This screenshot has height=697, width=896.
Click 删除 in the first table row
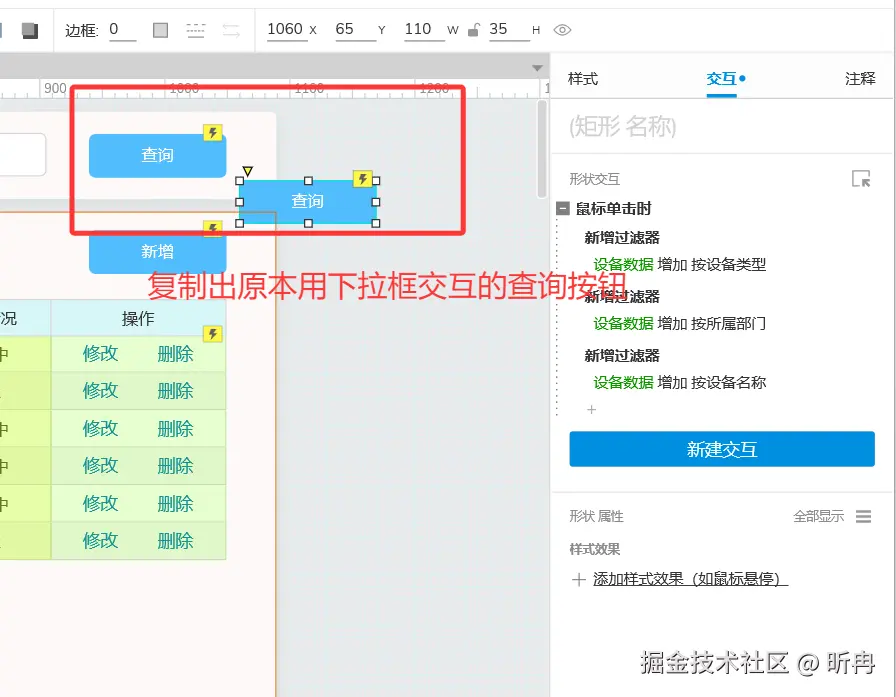175,354
